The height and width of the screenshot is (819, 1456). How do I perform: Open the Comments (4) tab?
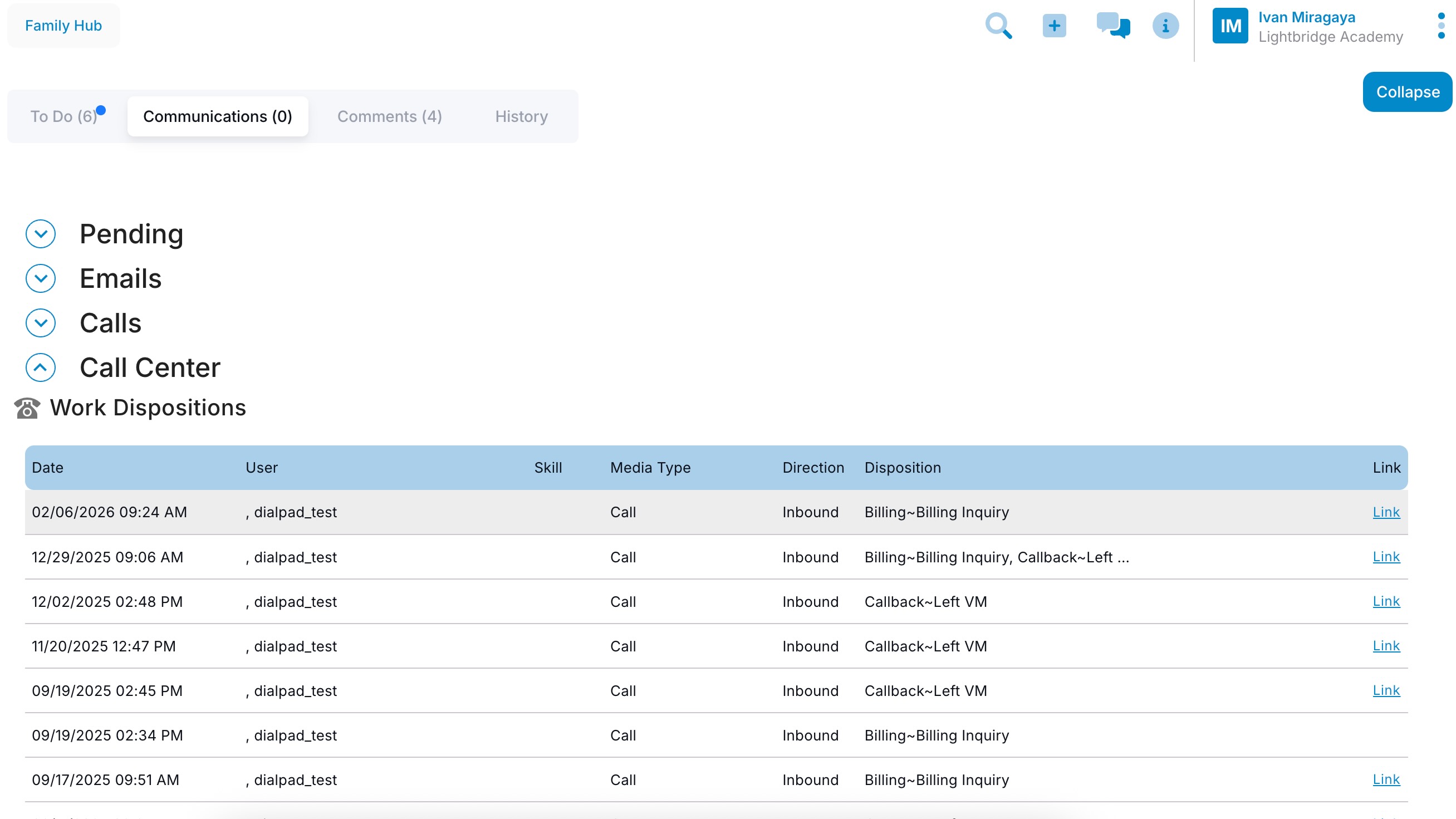coord(389,116)
